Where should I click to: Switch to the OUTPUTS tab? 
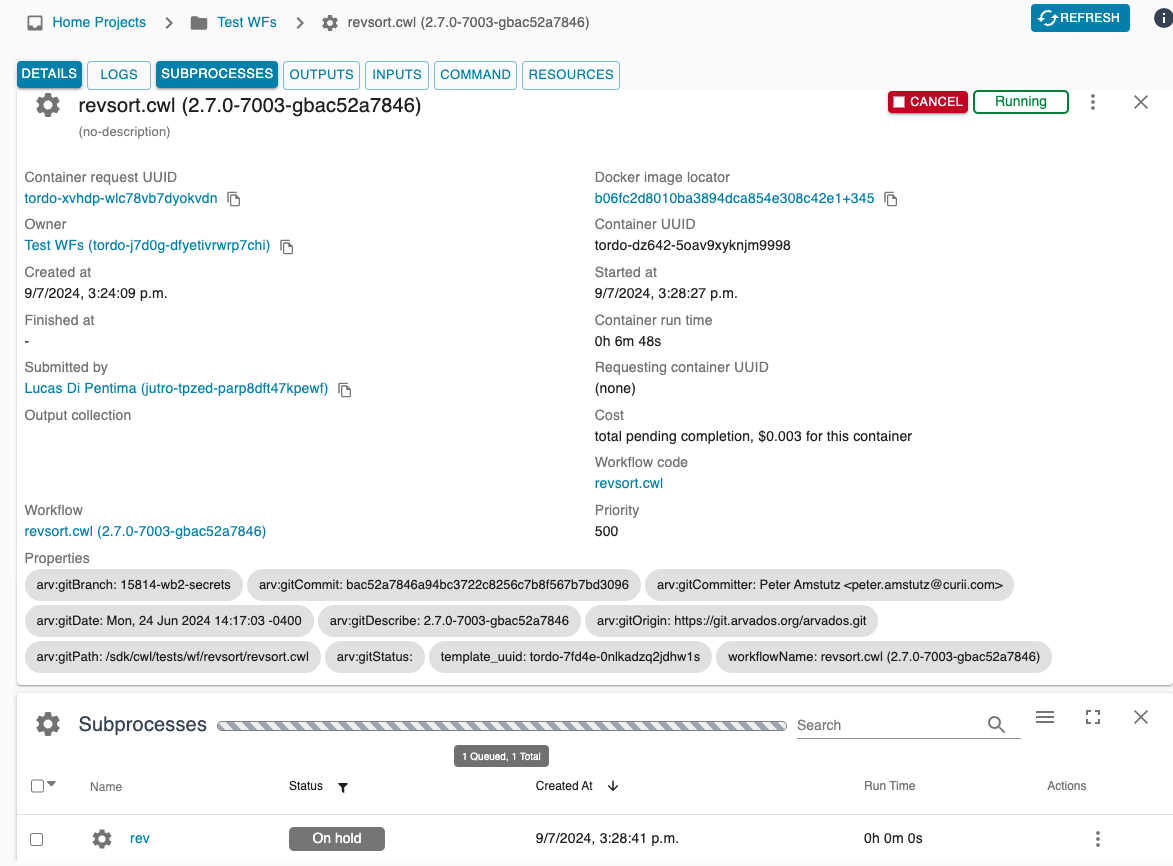tap(321, 75)
